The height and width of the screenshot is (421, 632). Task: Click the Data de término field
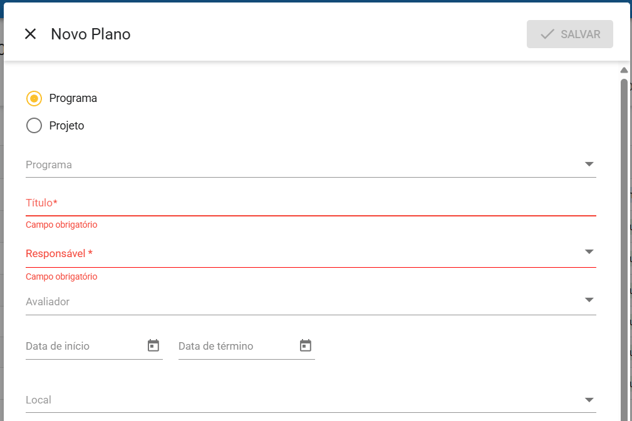pos(236,346)
